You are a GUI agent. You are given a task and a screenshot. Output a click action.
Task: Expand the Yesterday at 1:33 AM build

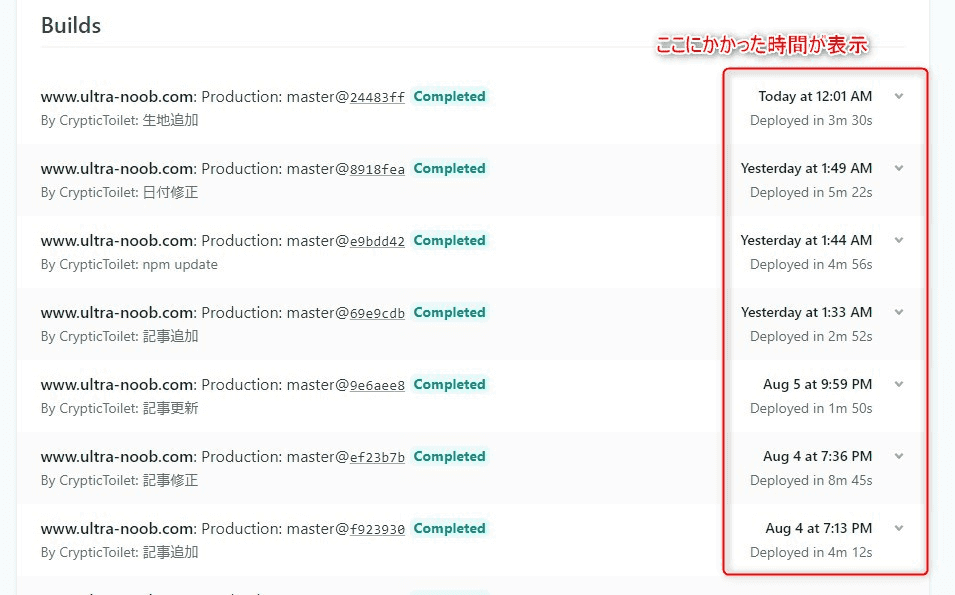click(899, 312)
